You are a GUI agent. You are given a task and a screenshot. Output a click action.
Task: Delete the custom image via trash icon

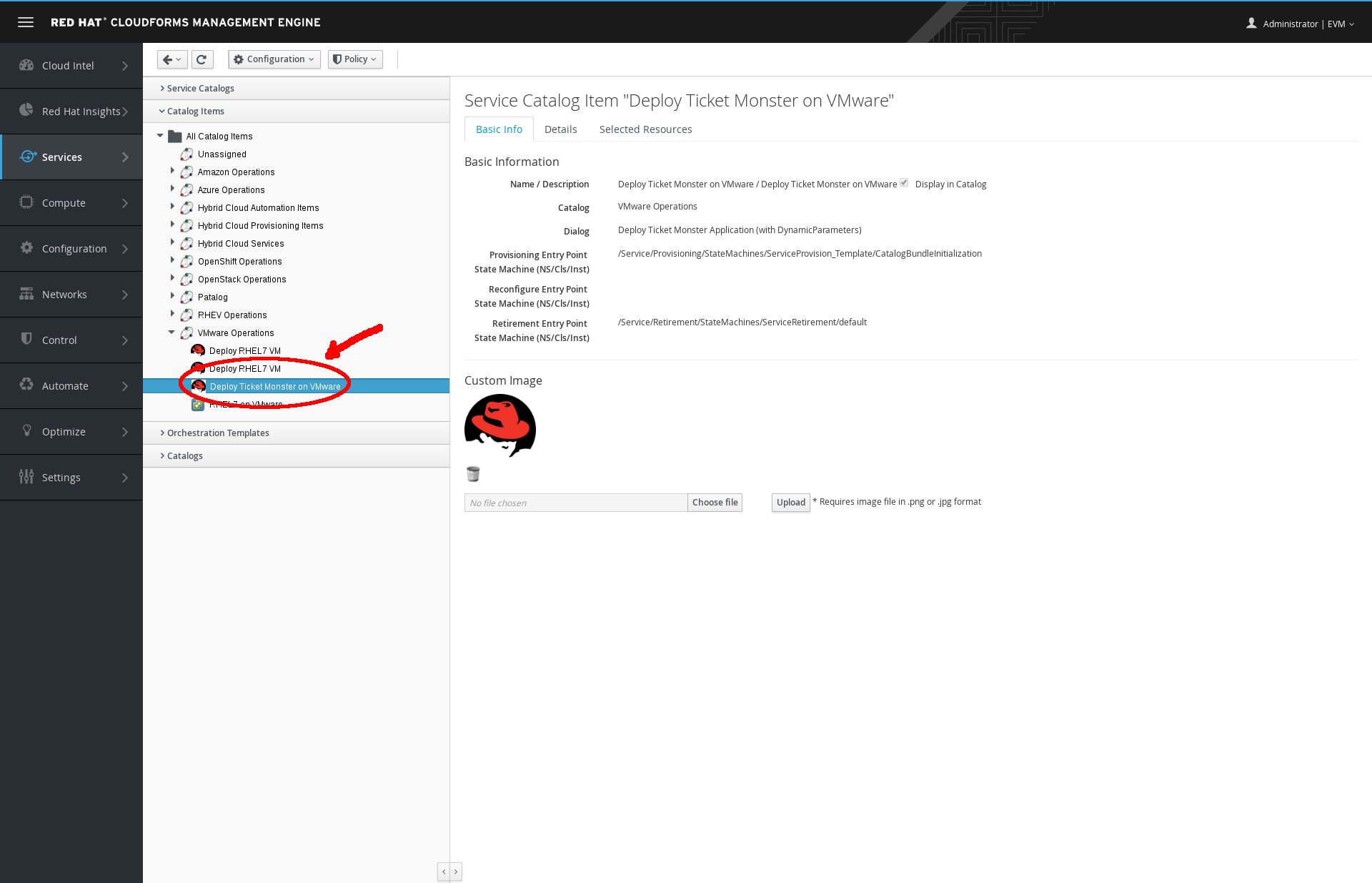(473, 474)
